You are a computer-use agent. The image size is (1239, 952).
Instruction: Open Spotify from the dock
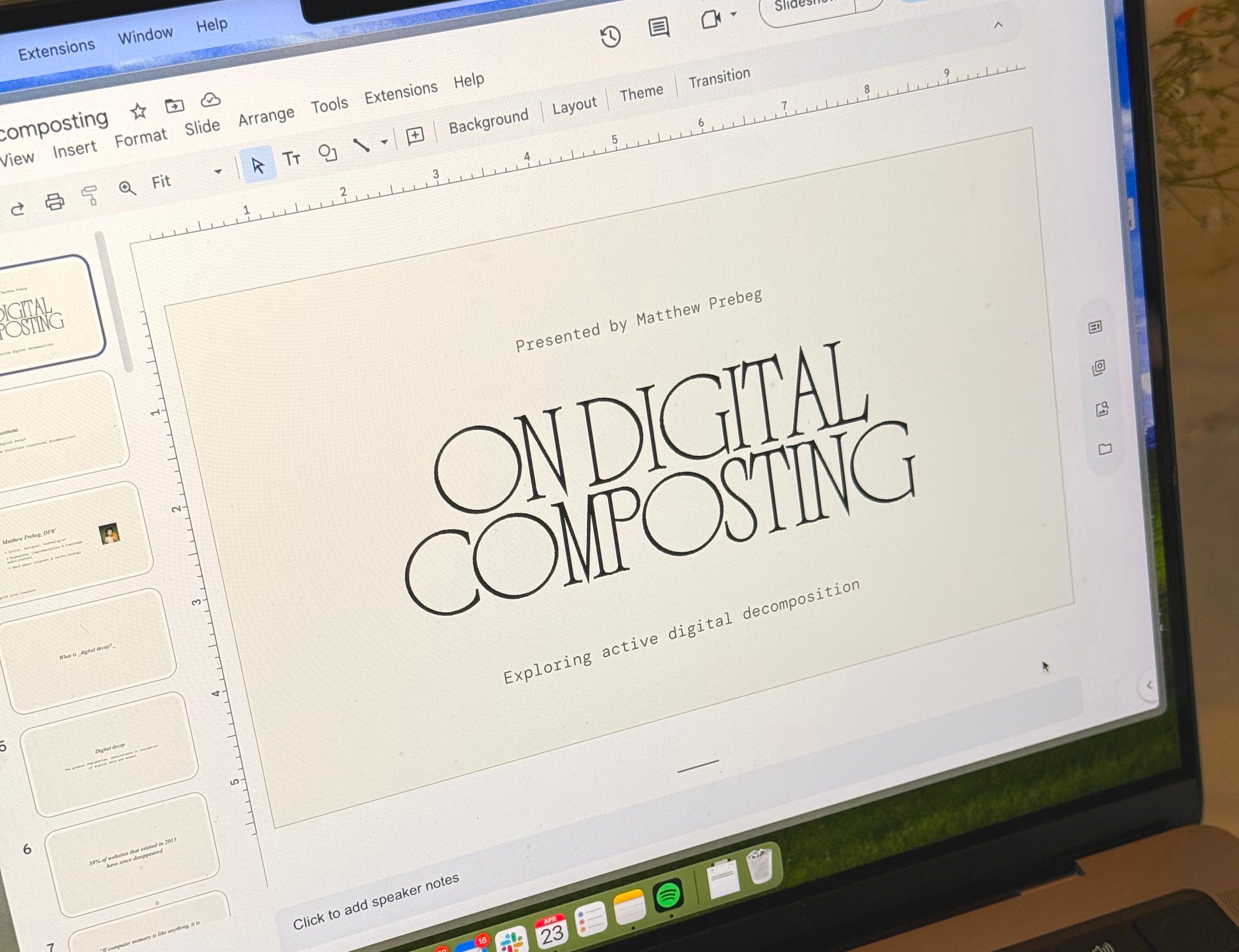click(668, 896)
